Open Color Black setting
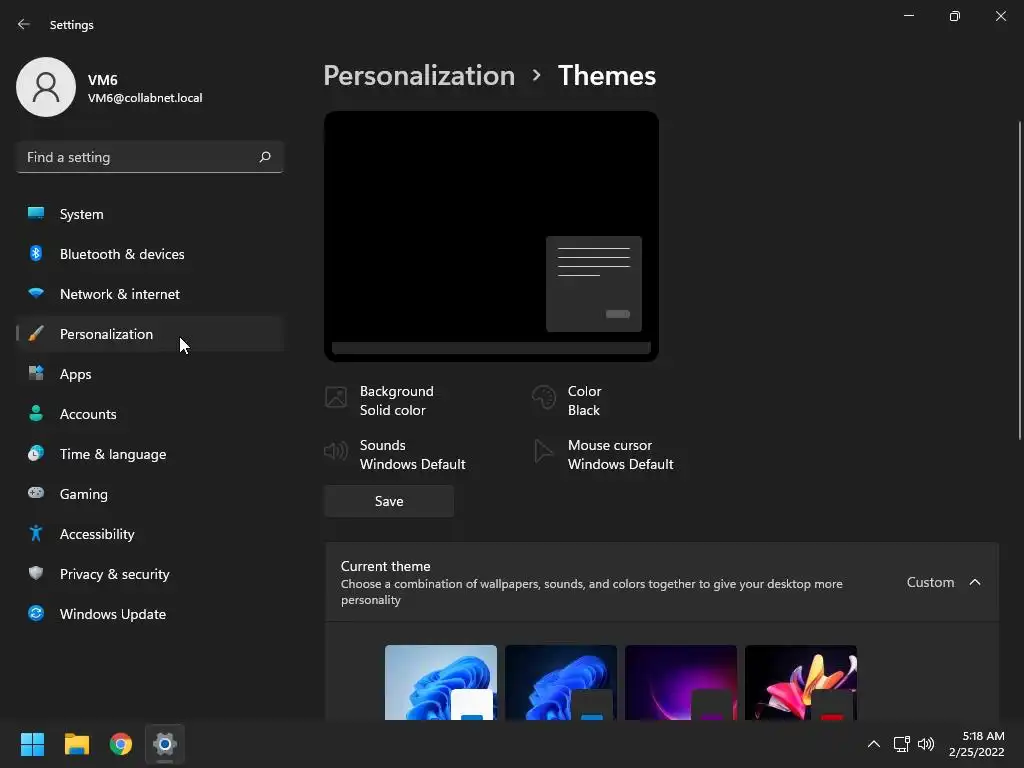This screenshot has width=1024, height=768. click(567, 400)
